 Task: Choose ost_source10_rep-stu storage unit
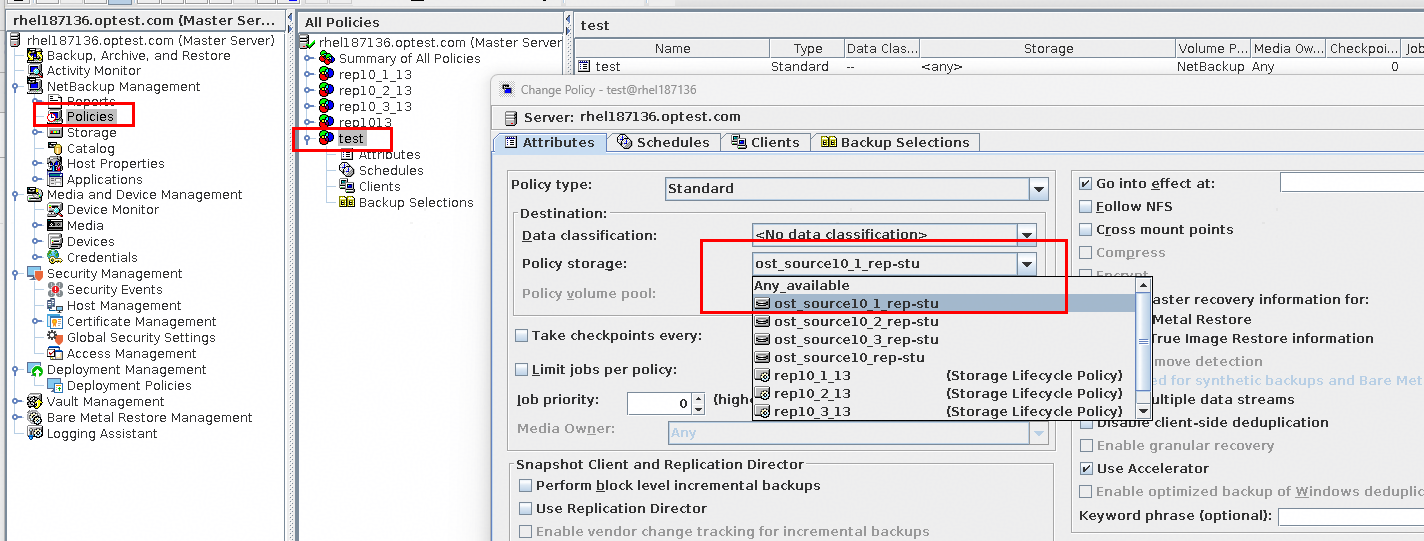click(x=944, y=358)
